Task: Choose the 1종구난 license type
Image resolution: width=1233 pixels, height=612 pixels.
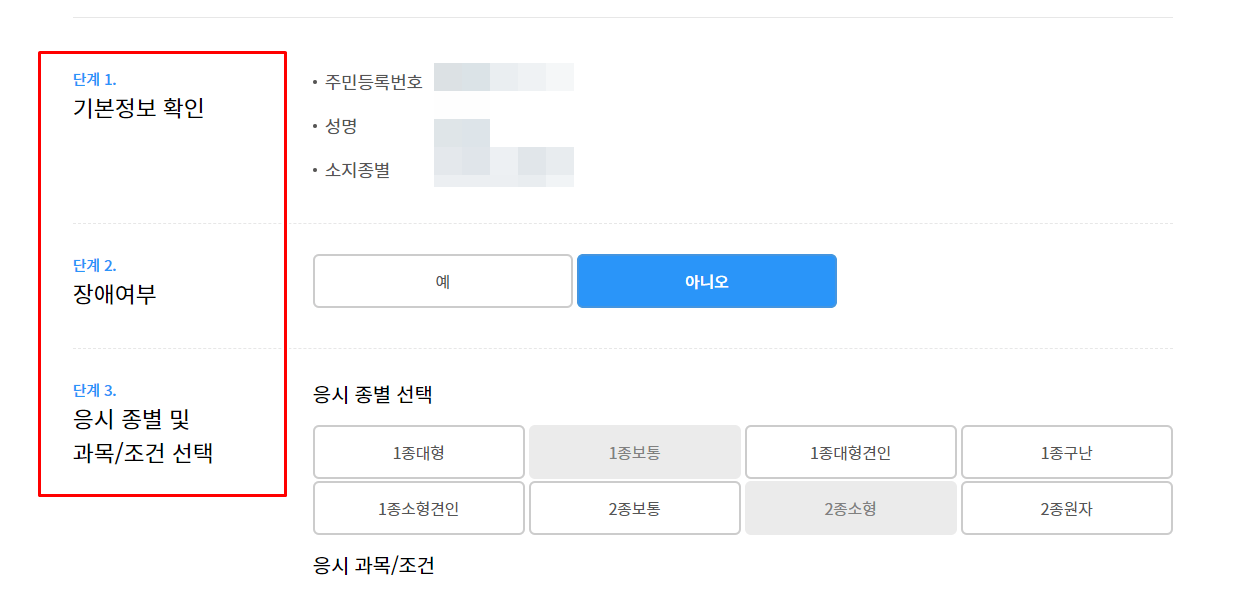Action: 1067,451
